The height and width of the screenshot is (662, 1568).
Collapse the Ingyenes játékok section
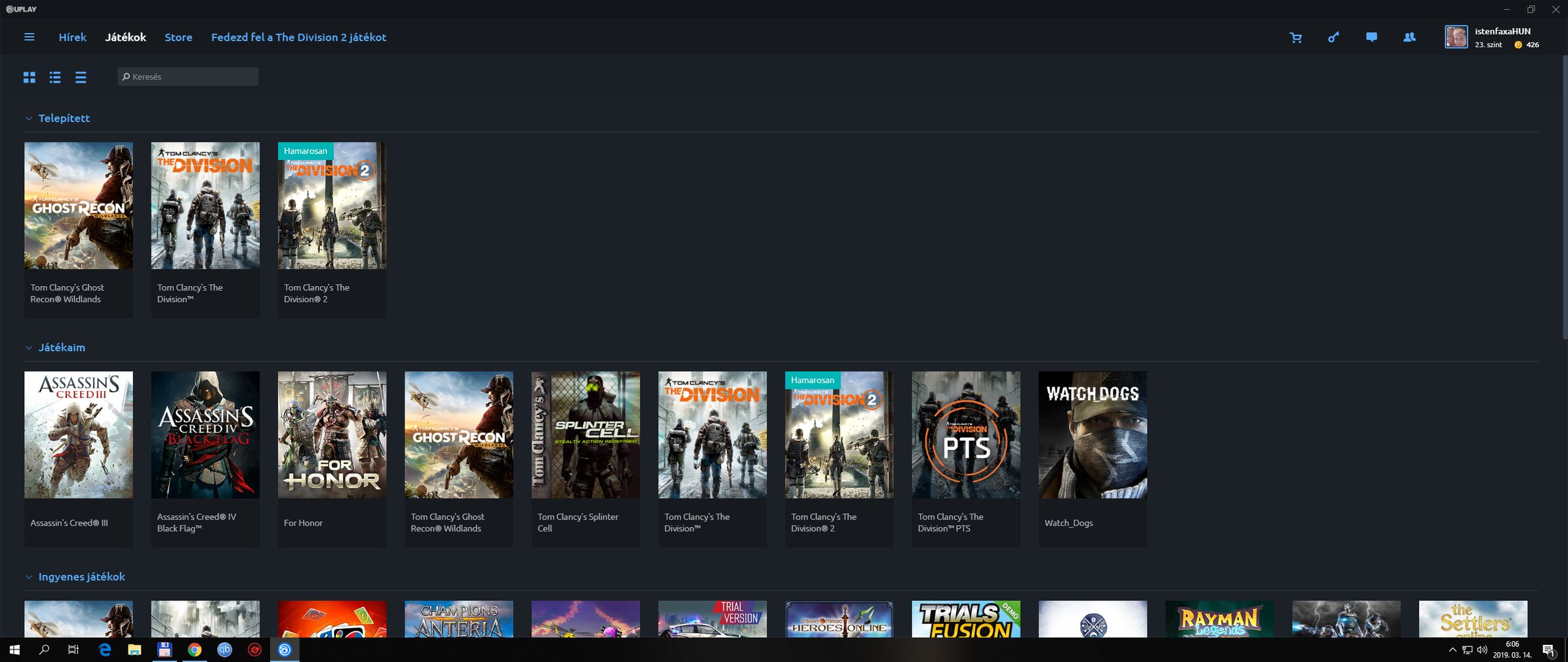pyautogui.click(x=28, y=577)
